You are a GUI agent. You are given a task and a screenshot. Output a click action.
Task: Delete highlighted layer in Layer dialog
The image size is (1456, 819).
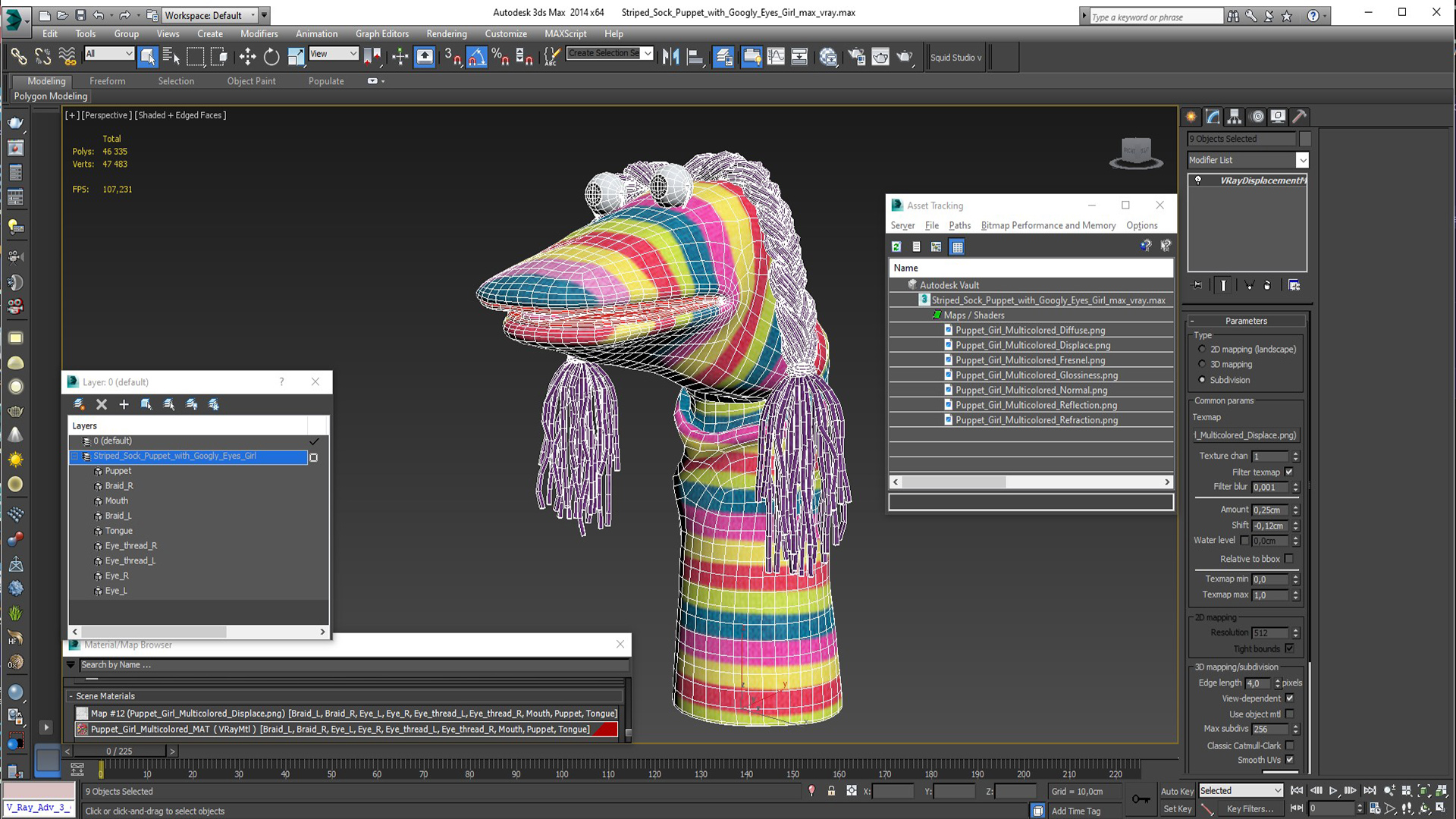pyautogui.click(x=102, y=404)
